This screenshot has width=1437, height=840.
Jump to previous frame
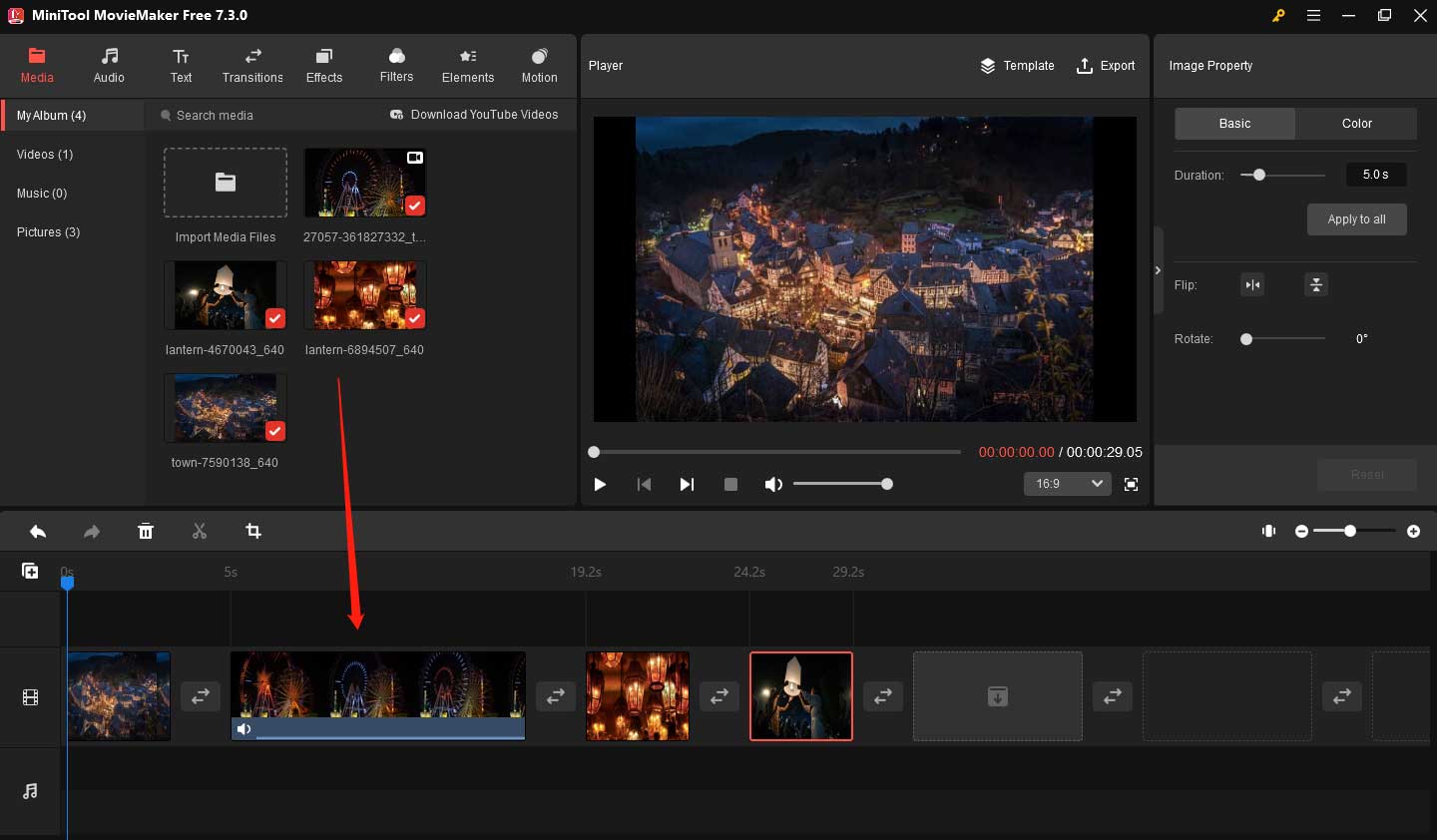click(x=644, y=484)
